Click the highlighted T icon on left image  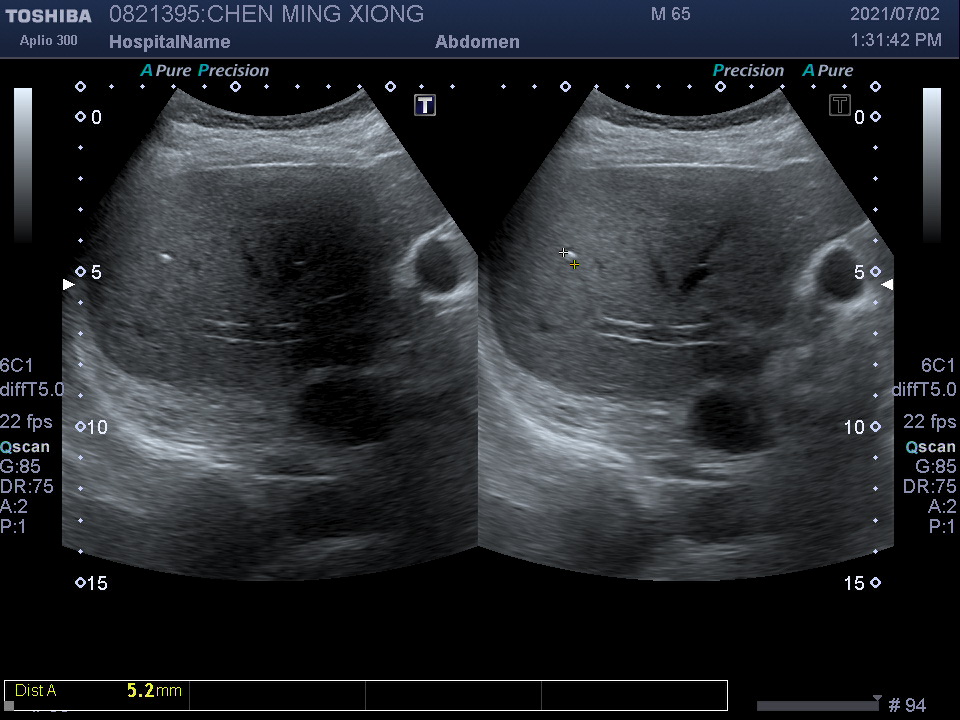point(425,105)
